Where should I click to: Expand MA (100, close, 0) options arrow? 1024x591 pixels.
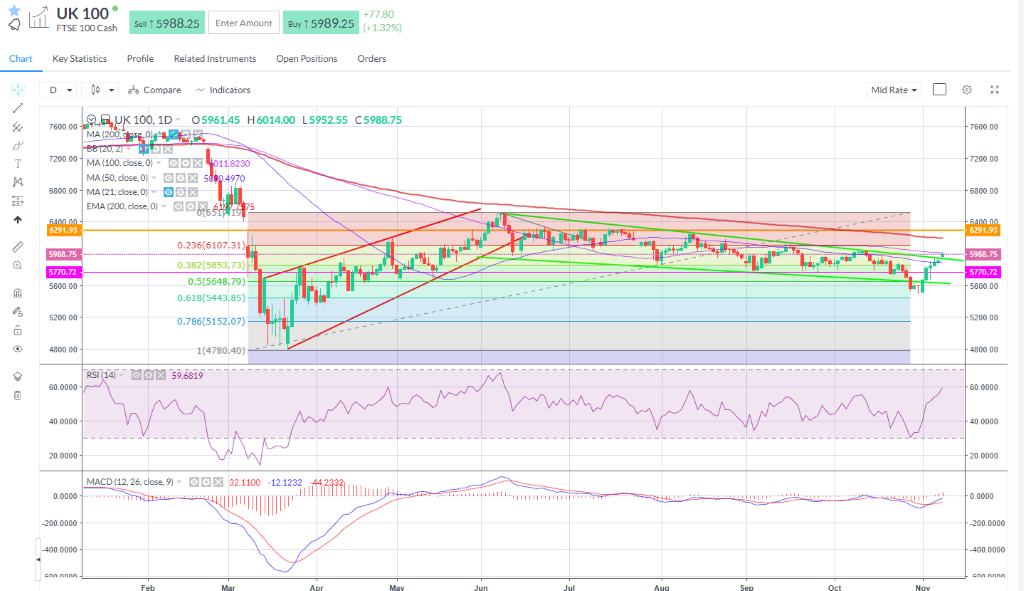point(159,163)
